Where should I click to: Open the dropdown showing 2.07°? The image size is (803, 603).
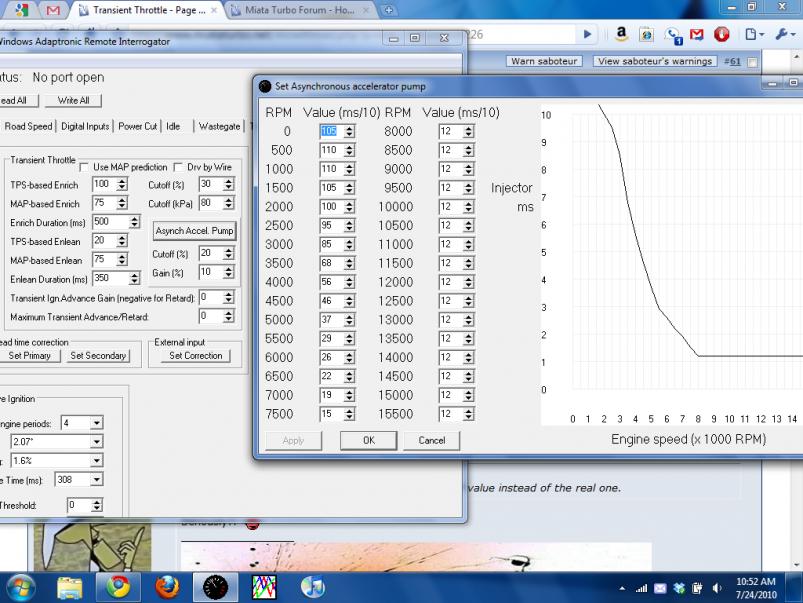[x=96, y=441]
